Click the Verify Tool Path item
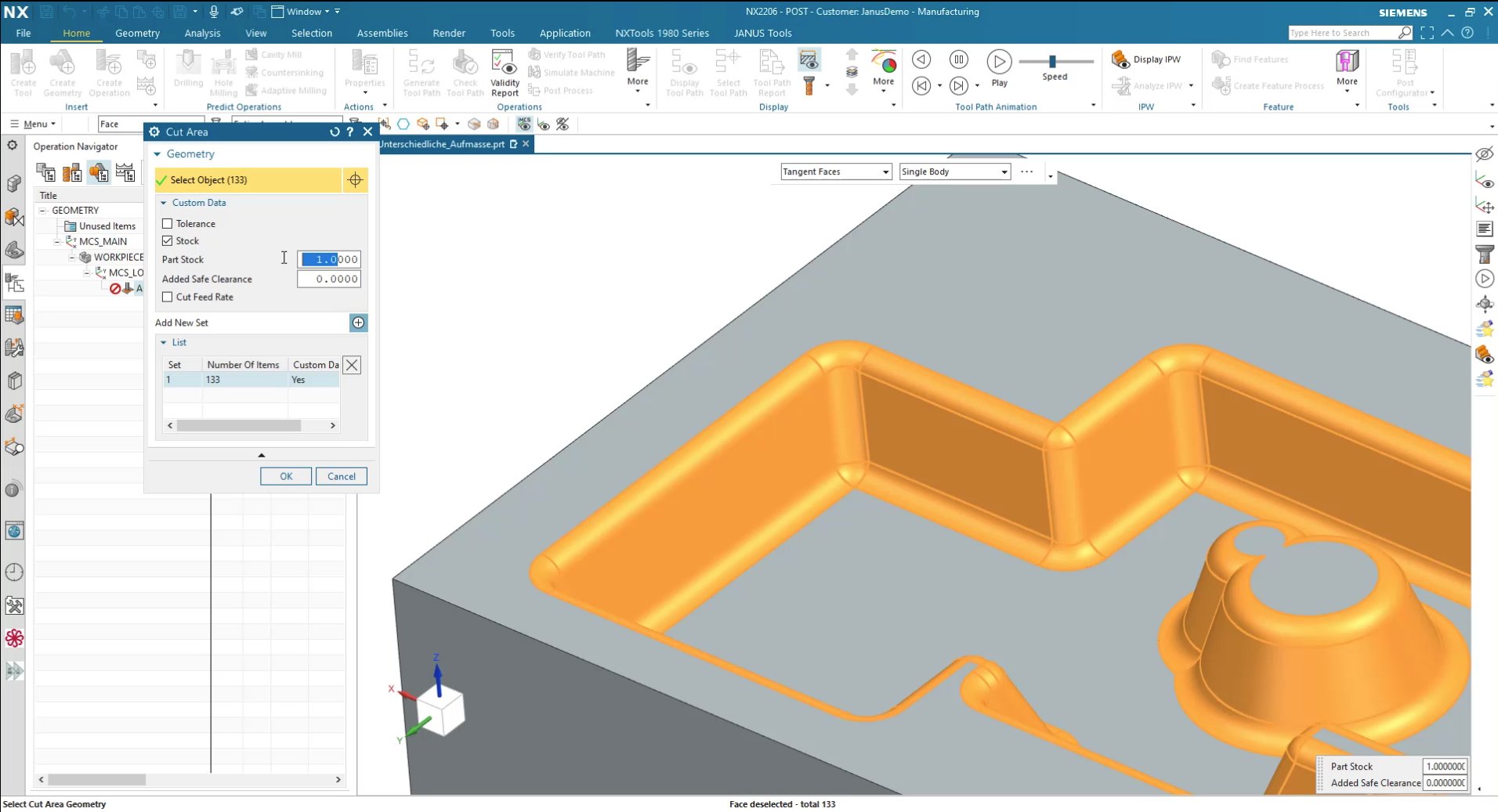Image resolution: width=1498 pixels, height=812 pixels. click(566, 55)
